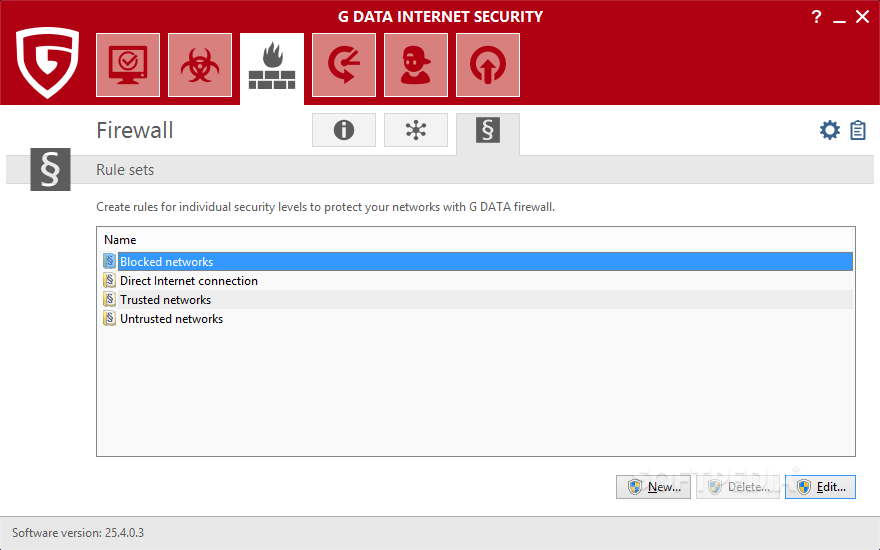
Task: Open the virus protection biohazard icon
Action: coord(200,65)
